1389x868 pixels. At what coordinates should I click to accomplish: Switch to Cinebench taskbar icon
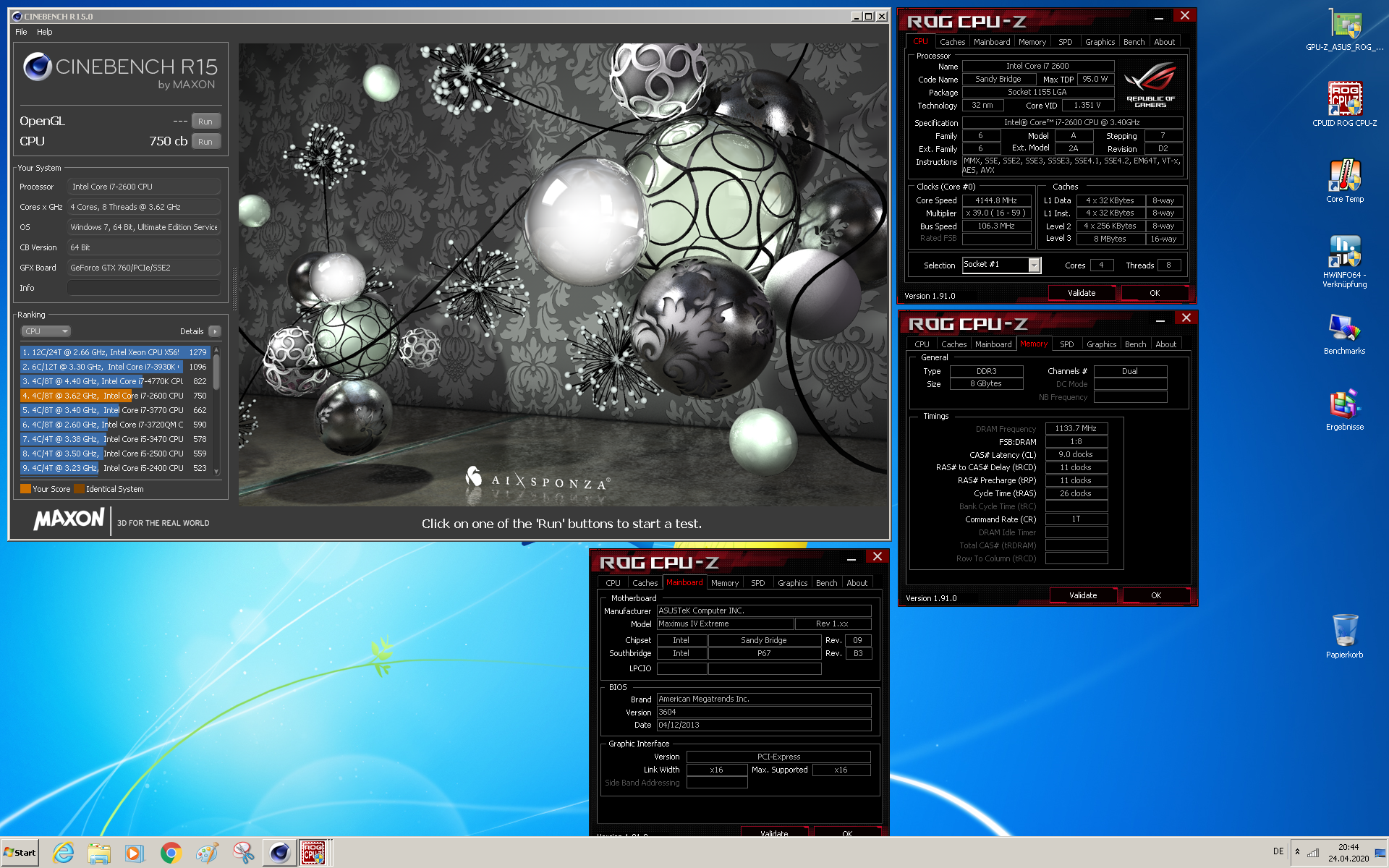tap(279, 853)
